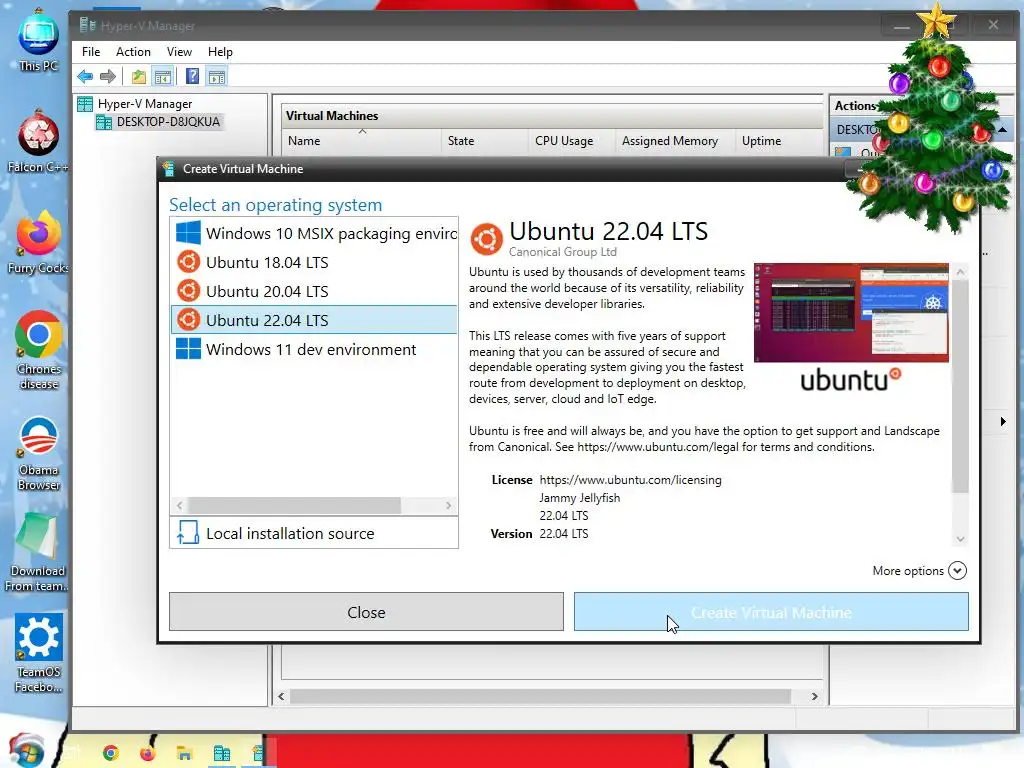Open the Action menu
This screenshot has width=1024, height=768.
coord(133,52)
